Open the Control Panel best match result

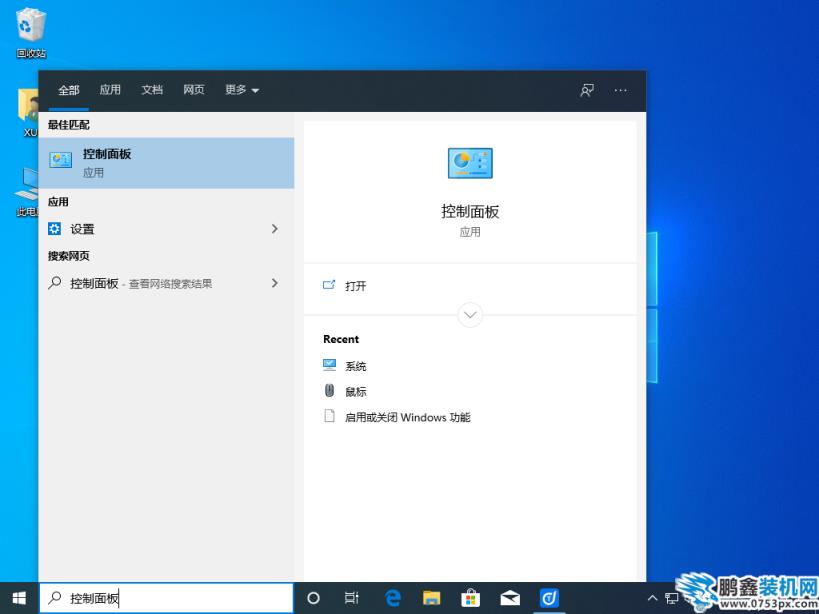point(166,163)
